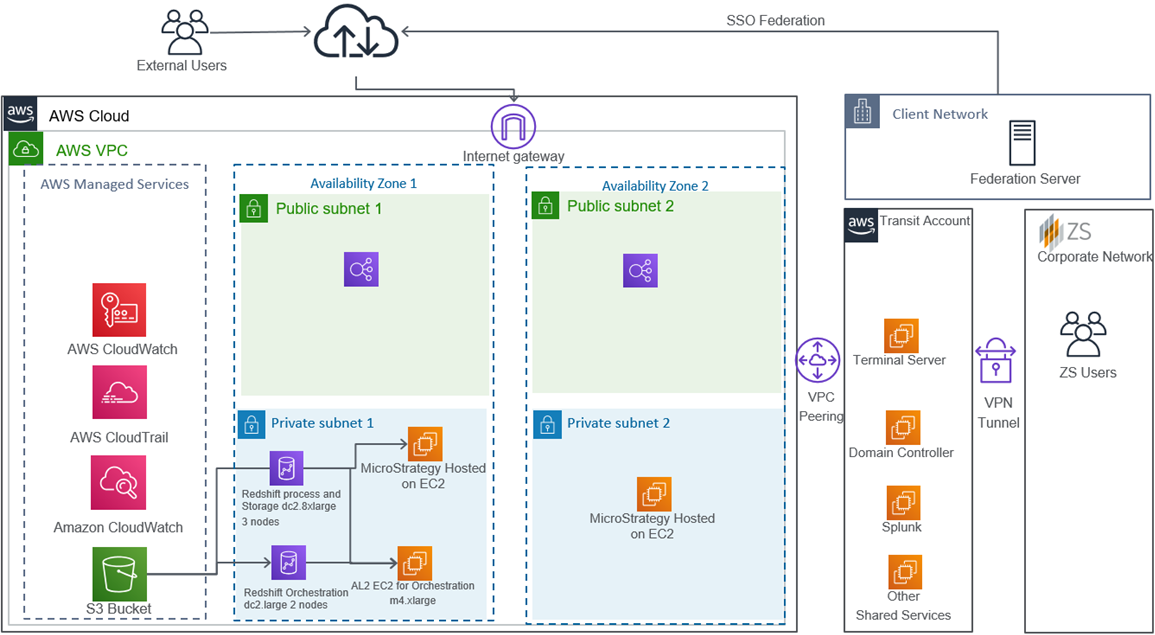
Task: Select the 'dc2.large 2 nodes' text
Action: (286, 605)
